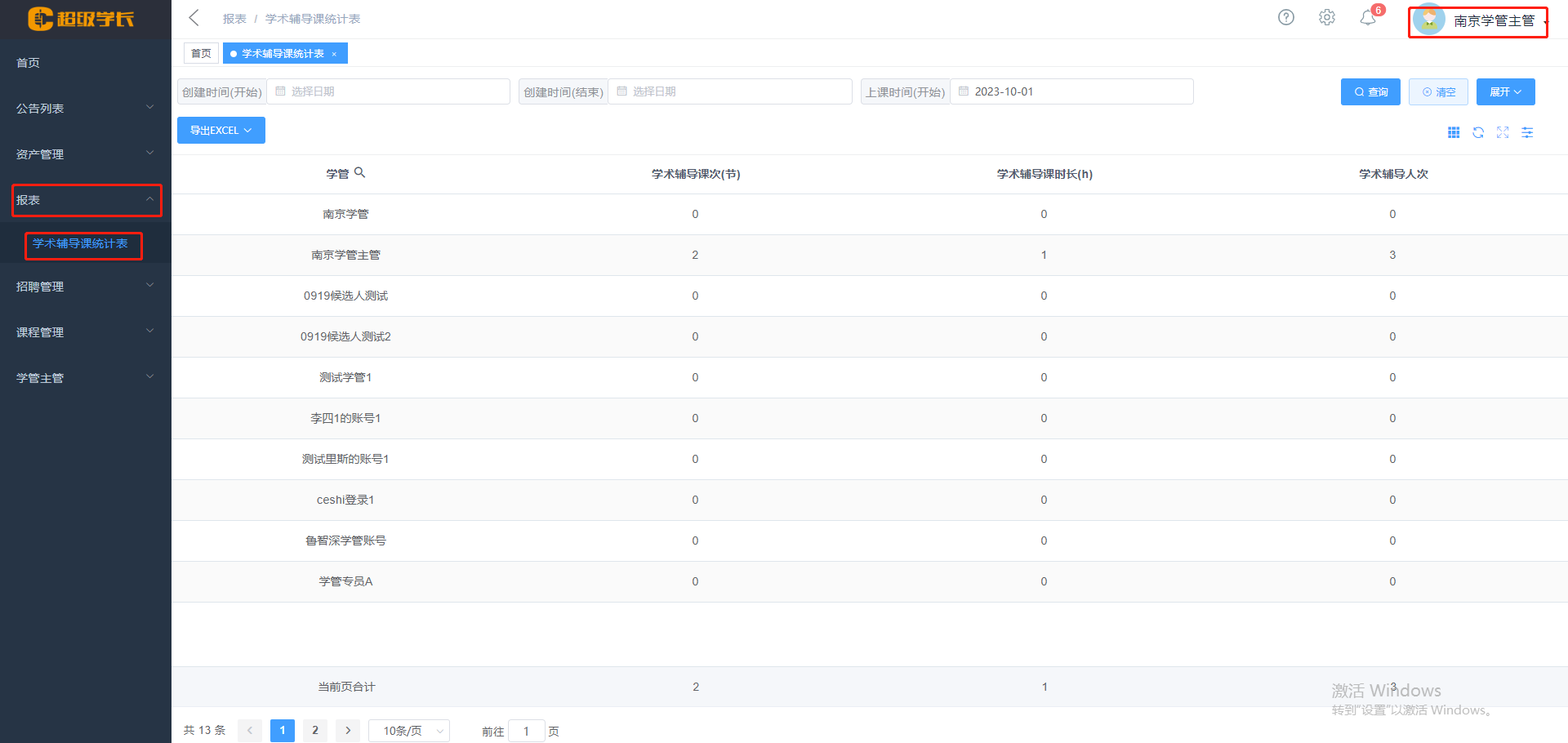Close the 学术辅导课统计表 tab
The image size is (1568, 743).
[334, 54]
